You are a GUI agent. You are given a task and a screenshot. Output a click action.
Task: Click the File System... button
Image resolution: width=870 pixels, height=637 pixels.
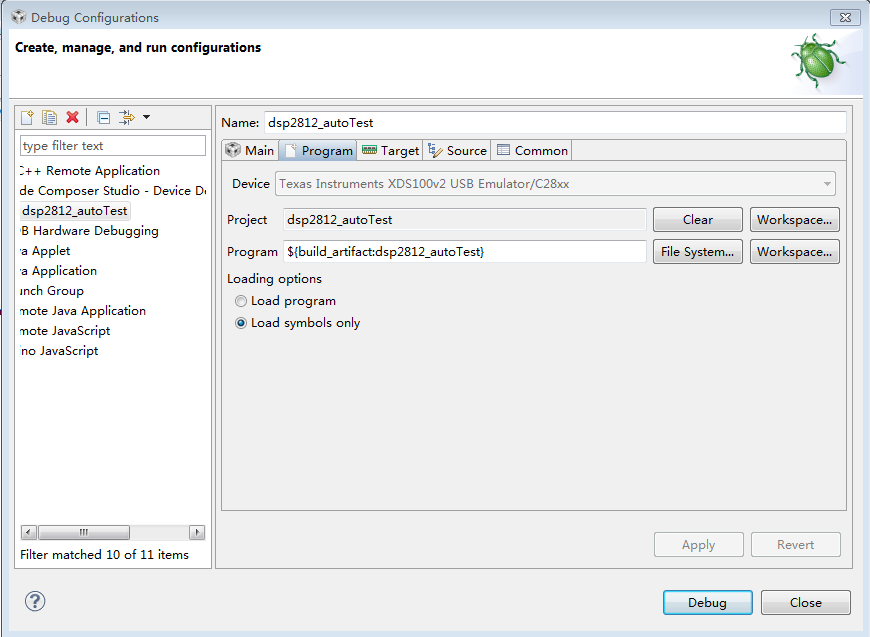pyautogui.click(x=698, y=252)
